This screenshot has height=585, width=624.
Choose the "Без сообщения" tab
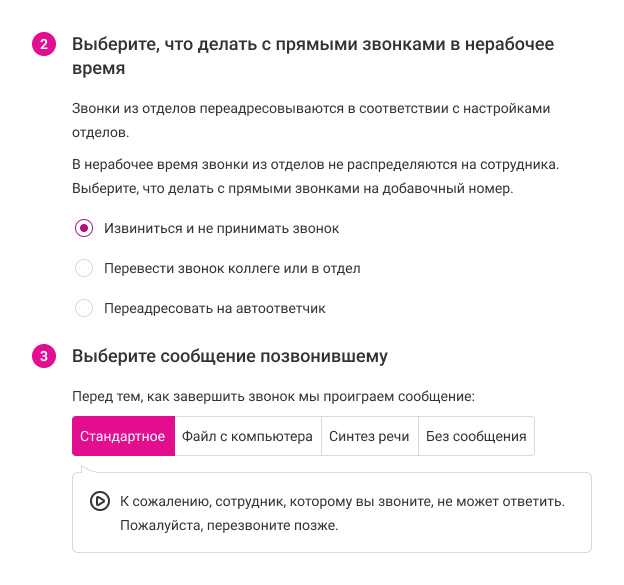click(x=476, y=437)
